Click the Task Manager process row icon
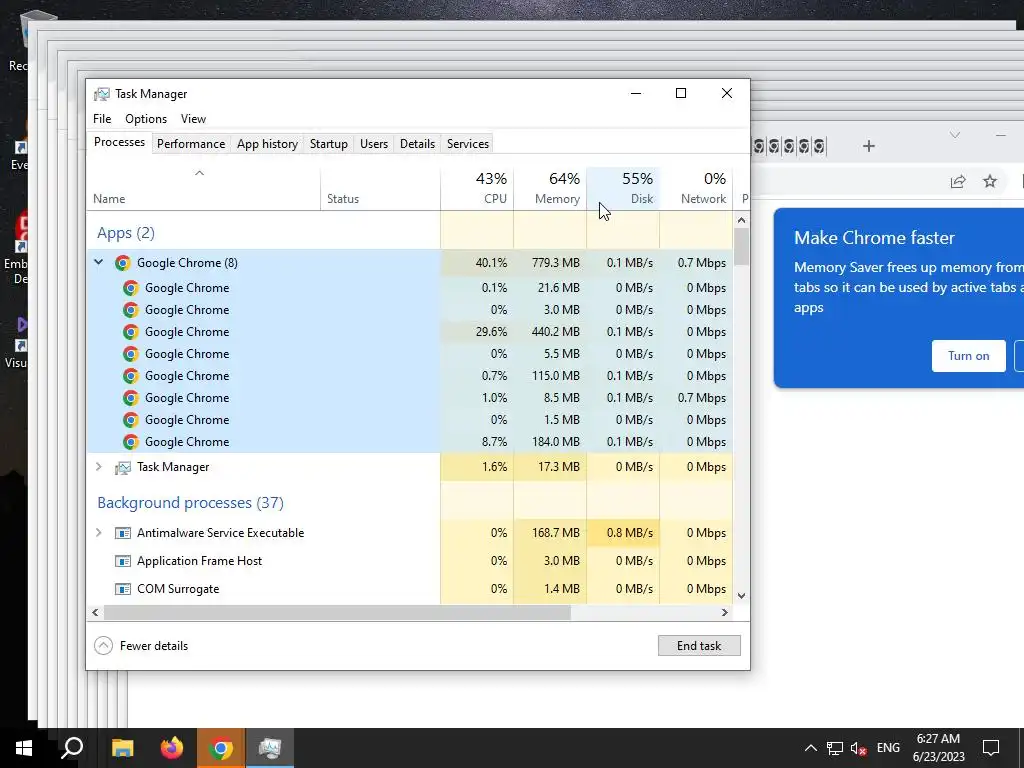This screenshot has width=1024, height=768. (x=122, y=468)
